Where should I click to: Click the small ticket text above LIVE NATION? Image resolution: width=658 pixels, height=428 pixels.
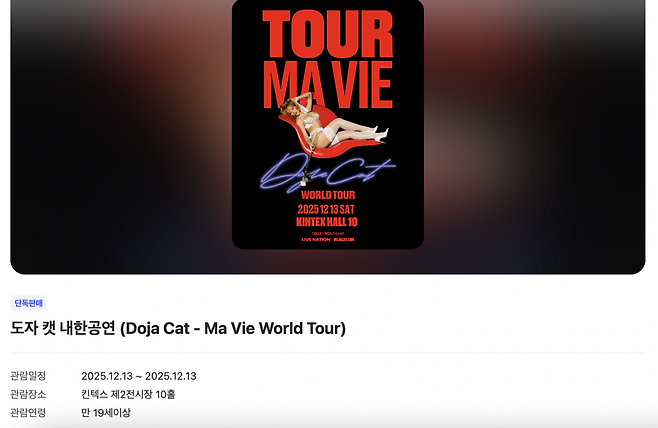(x=328, y=233)
